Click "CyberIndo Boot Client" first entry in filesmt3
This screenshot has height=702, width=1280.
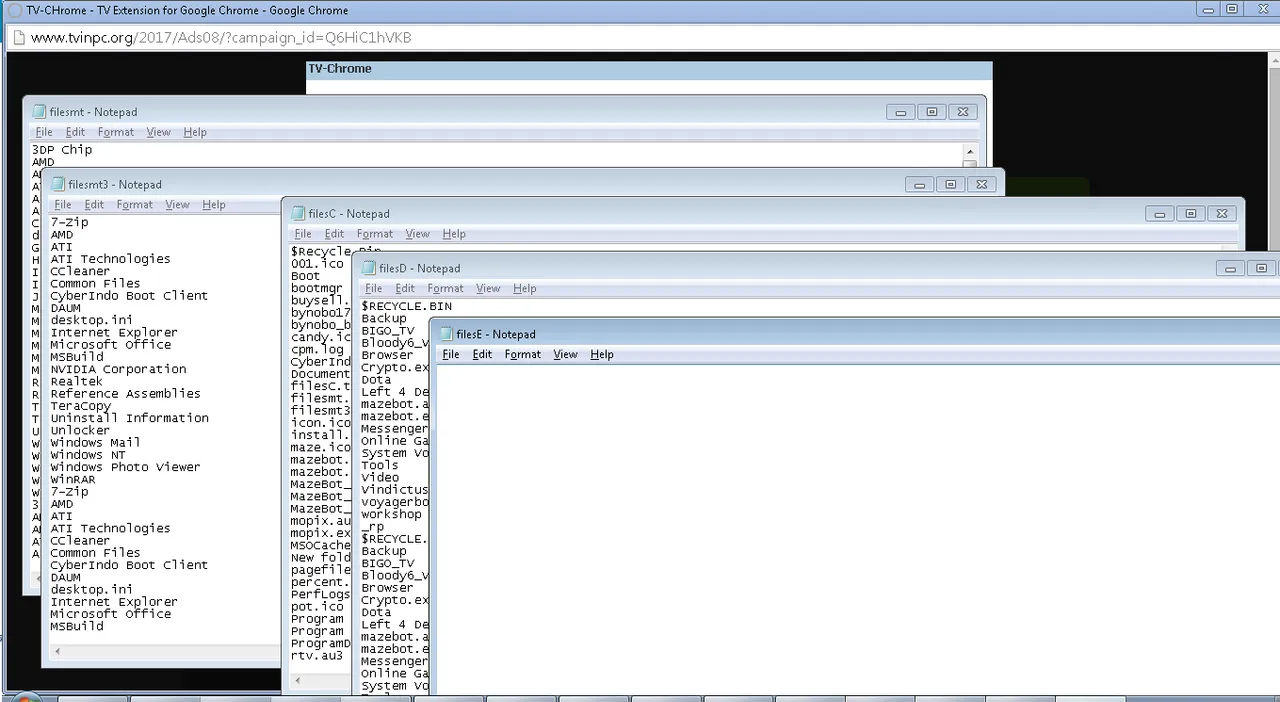click(x=129, y=296)
